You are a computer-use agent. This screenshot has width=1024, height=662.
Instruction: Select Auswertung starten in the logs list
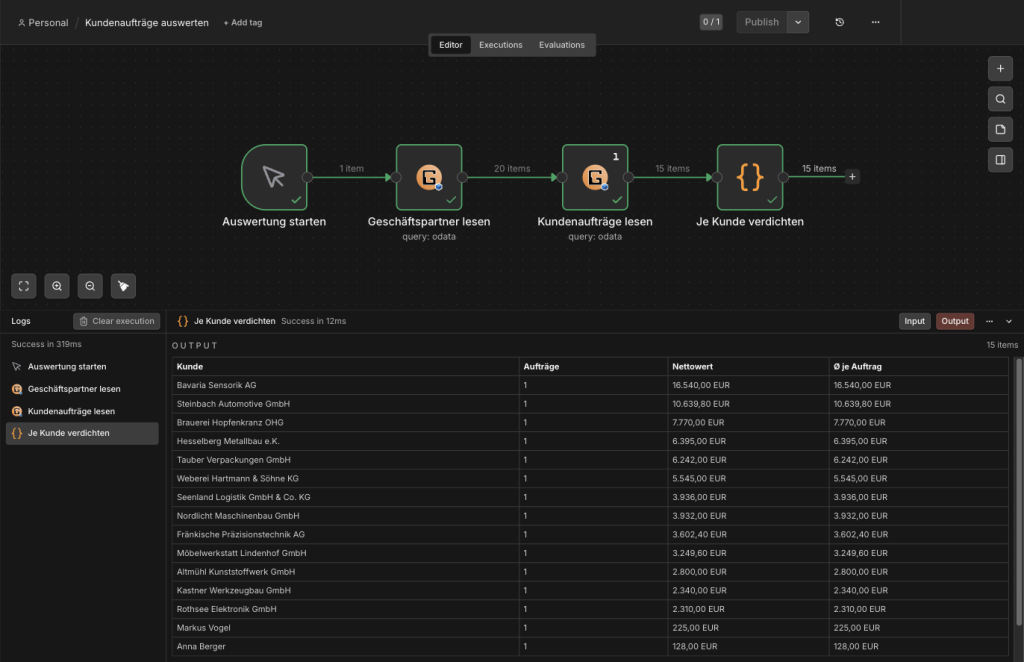(82, 367)
